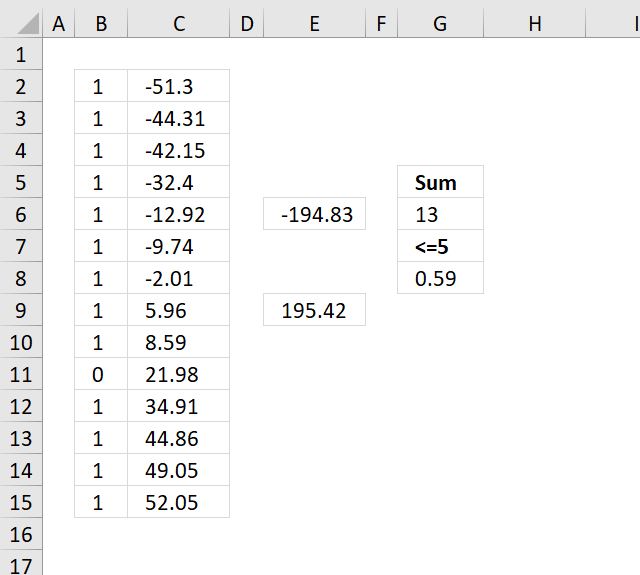Image resolution: width=640 pixels, height=575 pixels.
Task: Select column C header
Action: pos(179,23)
